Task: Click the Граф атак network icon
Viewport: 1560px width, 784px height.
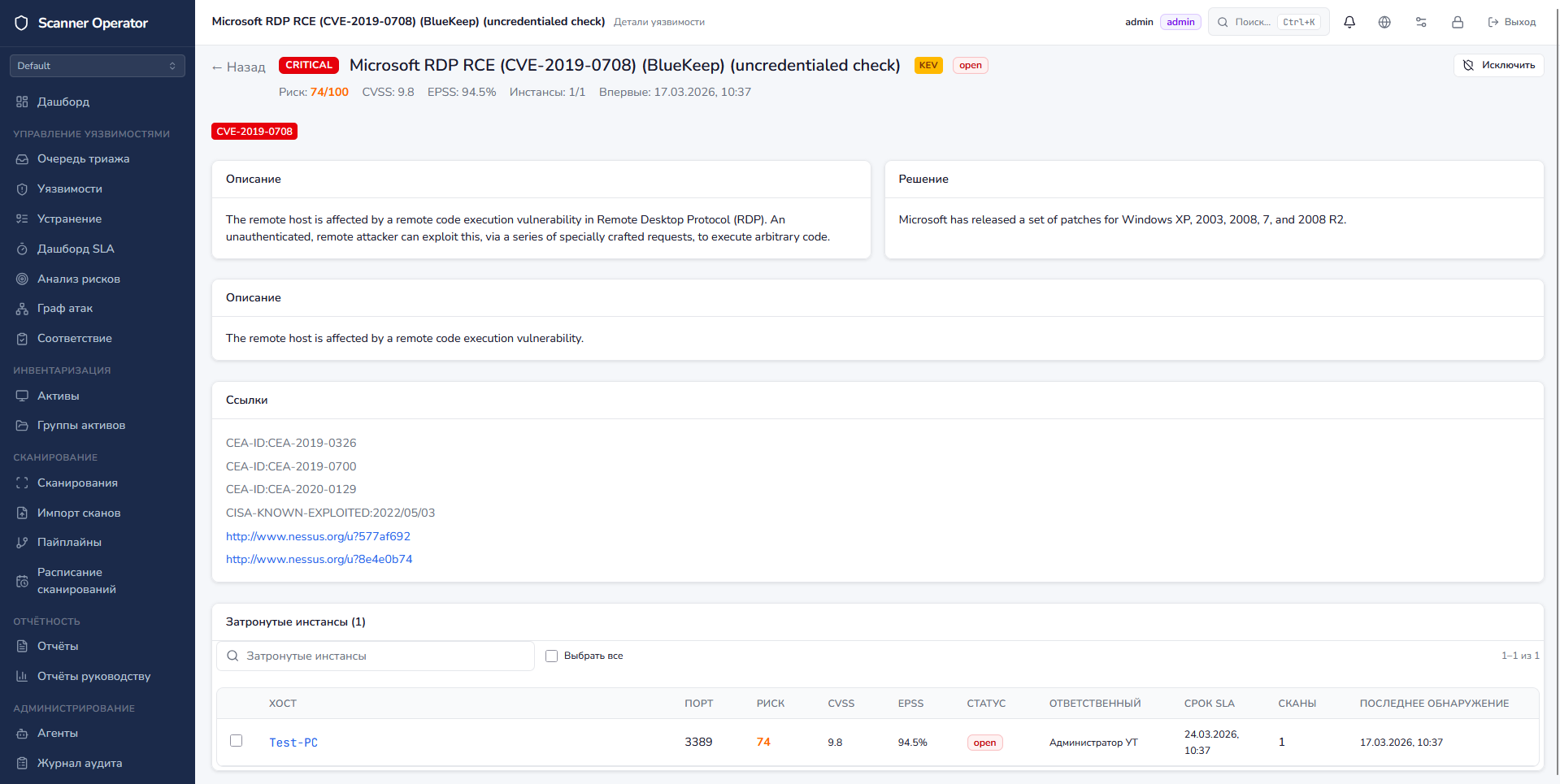Action: pos(22,309)
